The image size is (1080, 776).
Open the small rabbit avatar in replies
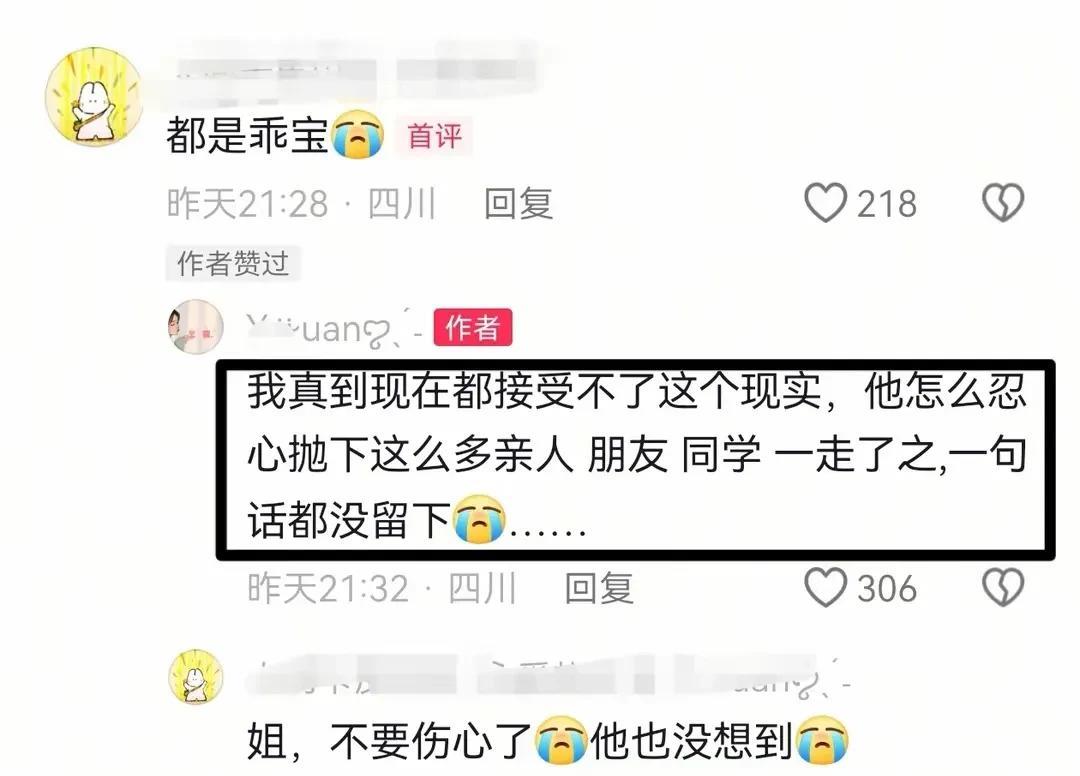tap(196, 677)
